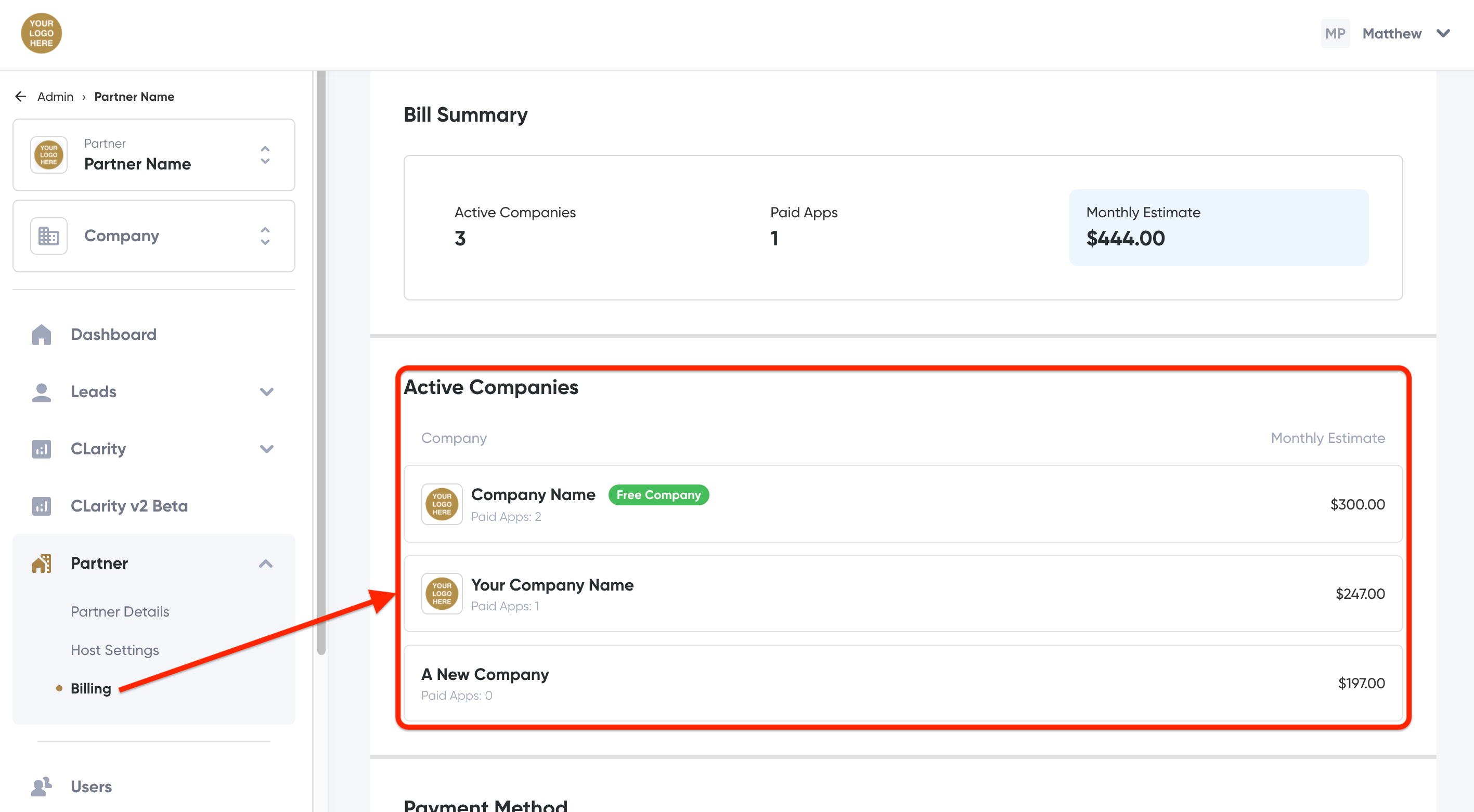Click the Leads person icon
Viewport: 1474px width, 812px height.
coord(41,392)
